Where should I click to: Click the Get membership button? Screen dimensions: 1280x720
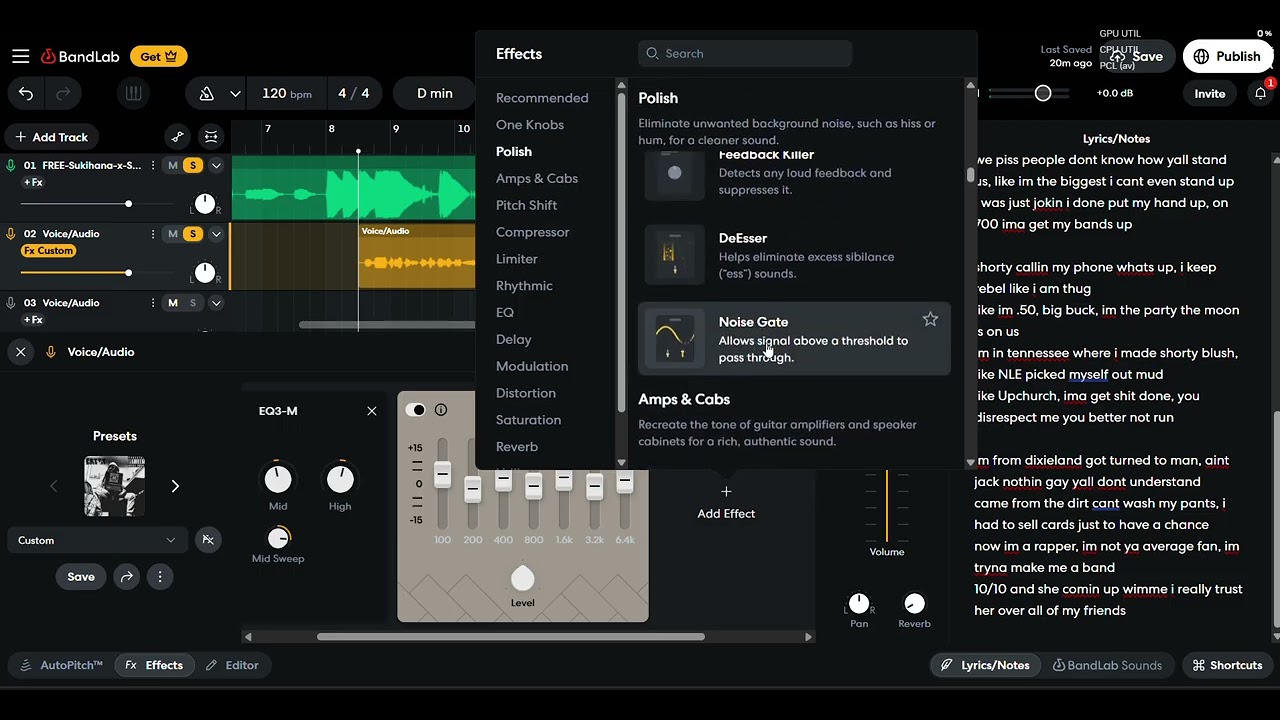tap(158, 57)
